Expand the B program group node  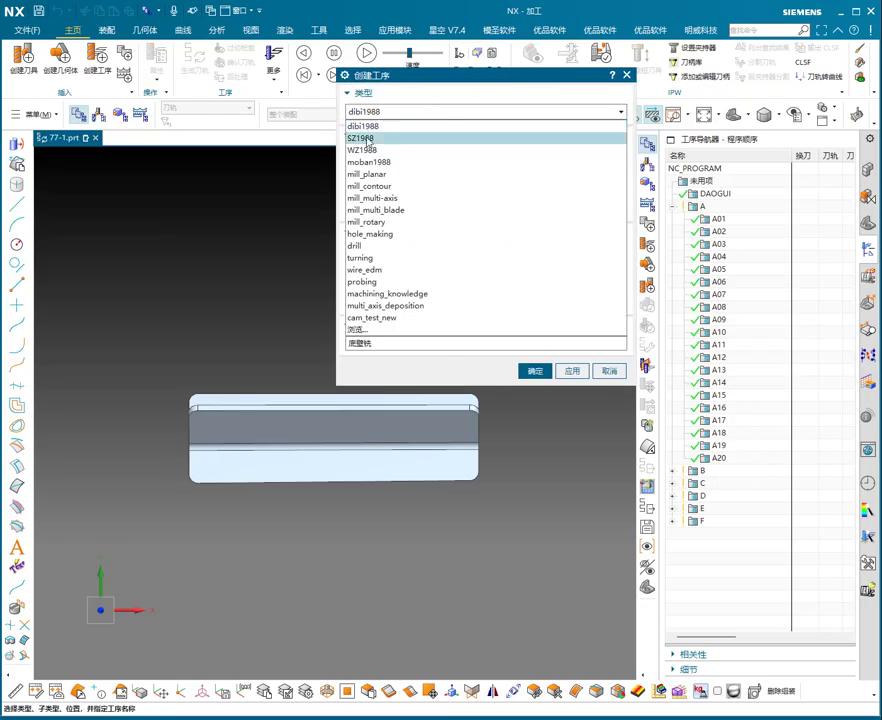672,471
